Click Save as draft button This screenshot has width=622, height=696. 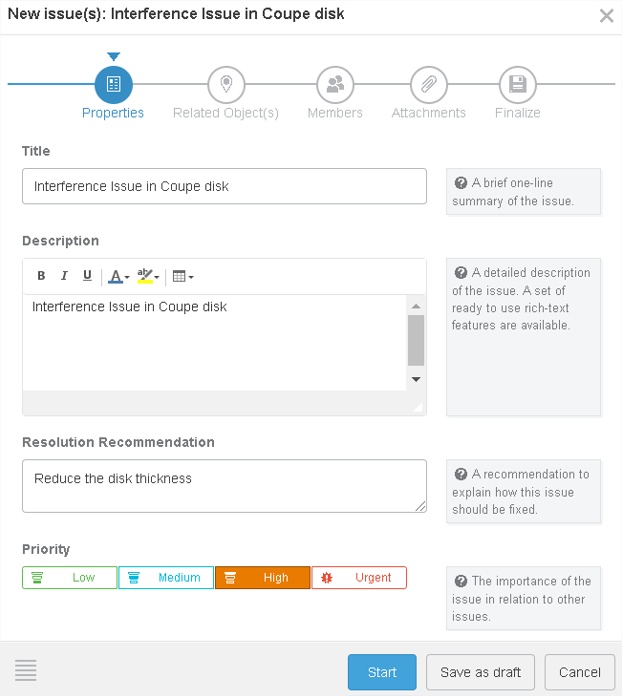tap(480, 672)
